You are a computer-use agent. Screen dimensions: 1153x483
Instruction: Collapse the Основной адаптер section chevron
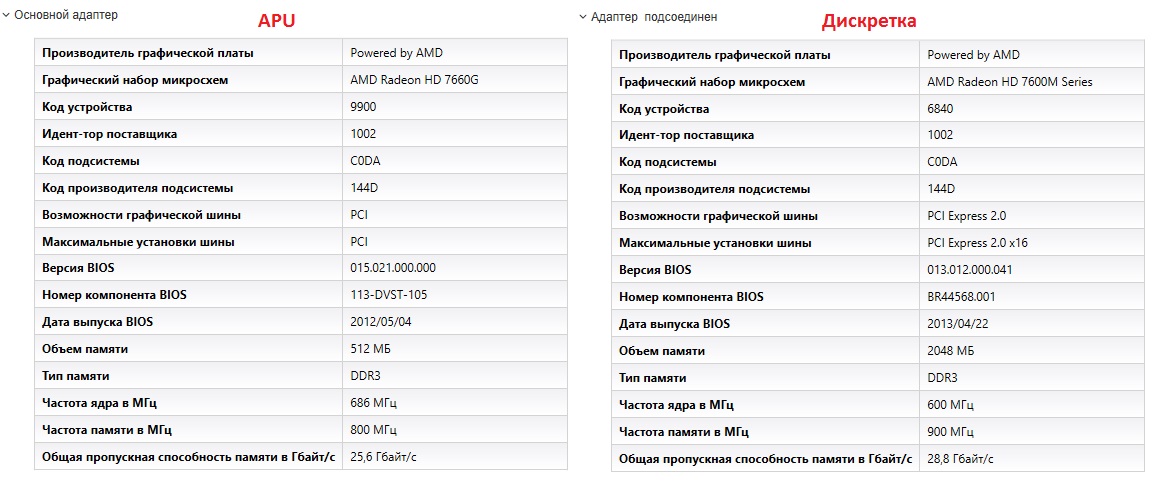point(6,16)
